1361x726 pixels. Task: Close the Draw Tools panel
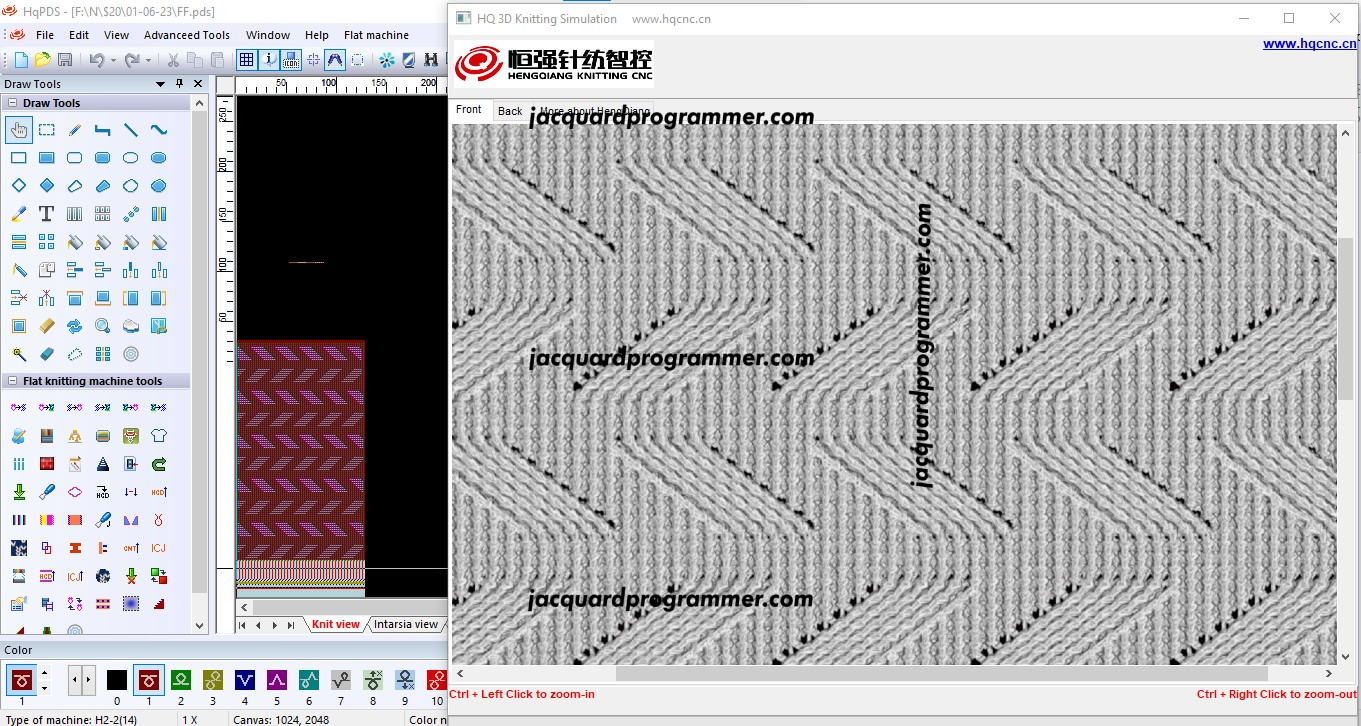[198, 84]
